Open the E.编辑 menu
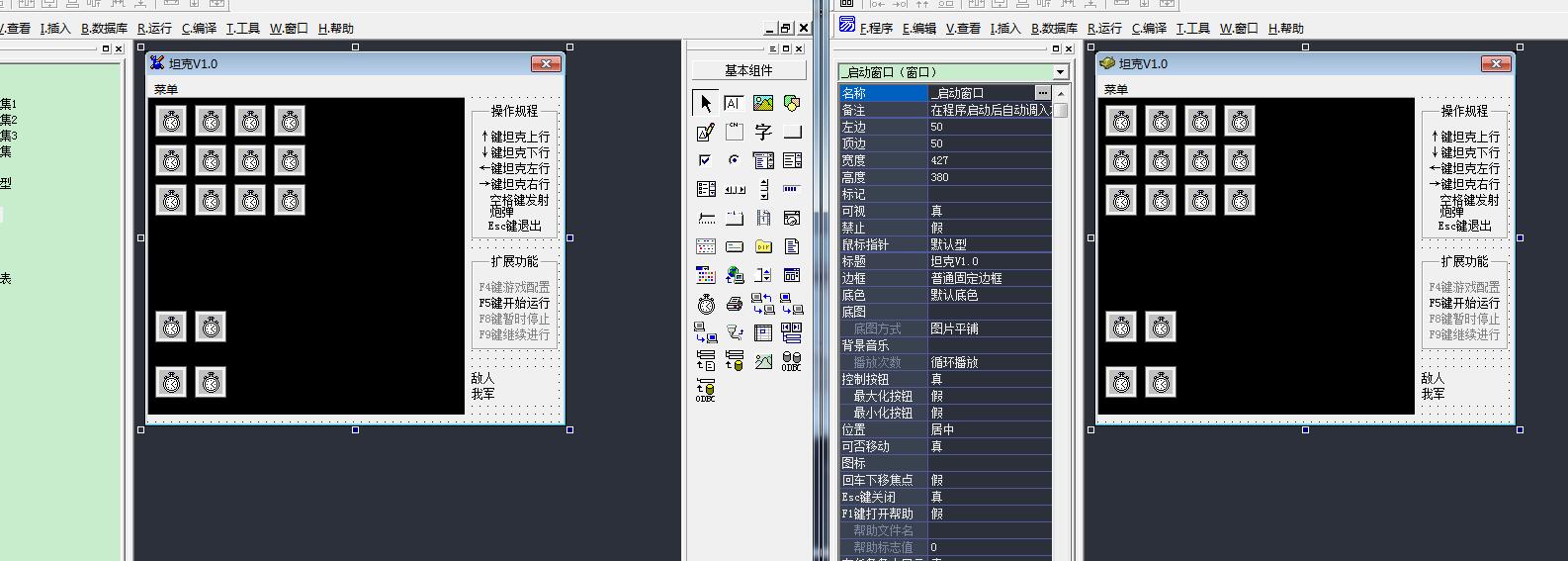This screenshot has width=1568, height=561. point(919,28)
